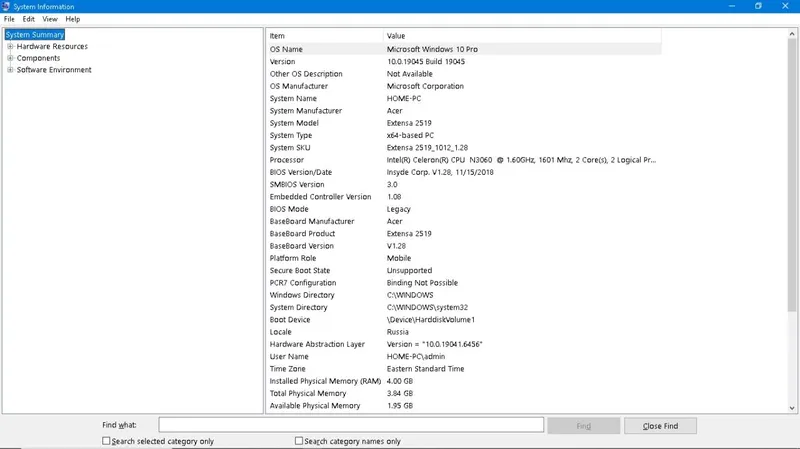Open the View menu
The width and height of the screenshot is (800, 449).
(x=50, y=19)
